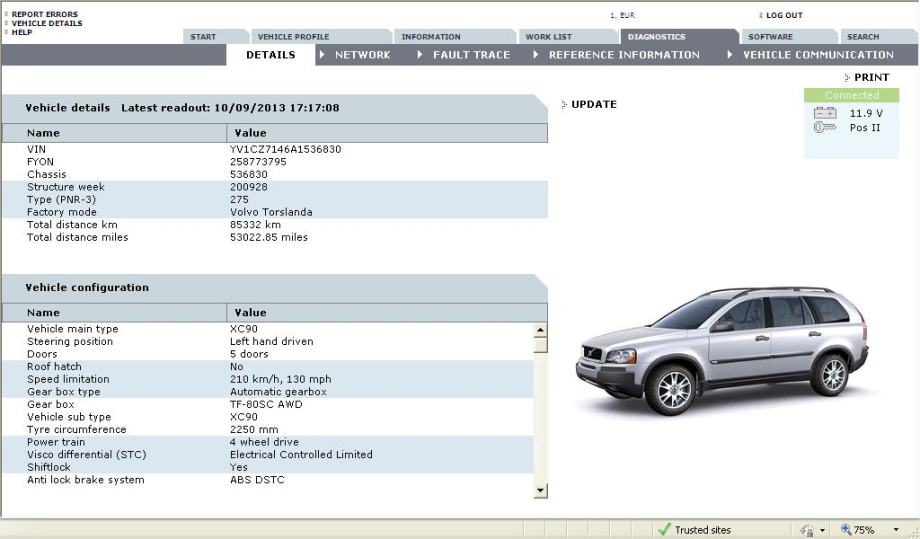Viewport: 920px width, 539px height.
Task: Open the NETWORK sub-tab
Action: (x=362, y=55)
